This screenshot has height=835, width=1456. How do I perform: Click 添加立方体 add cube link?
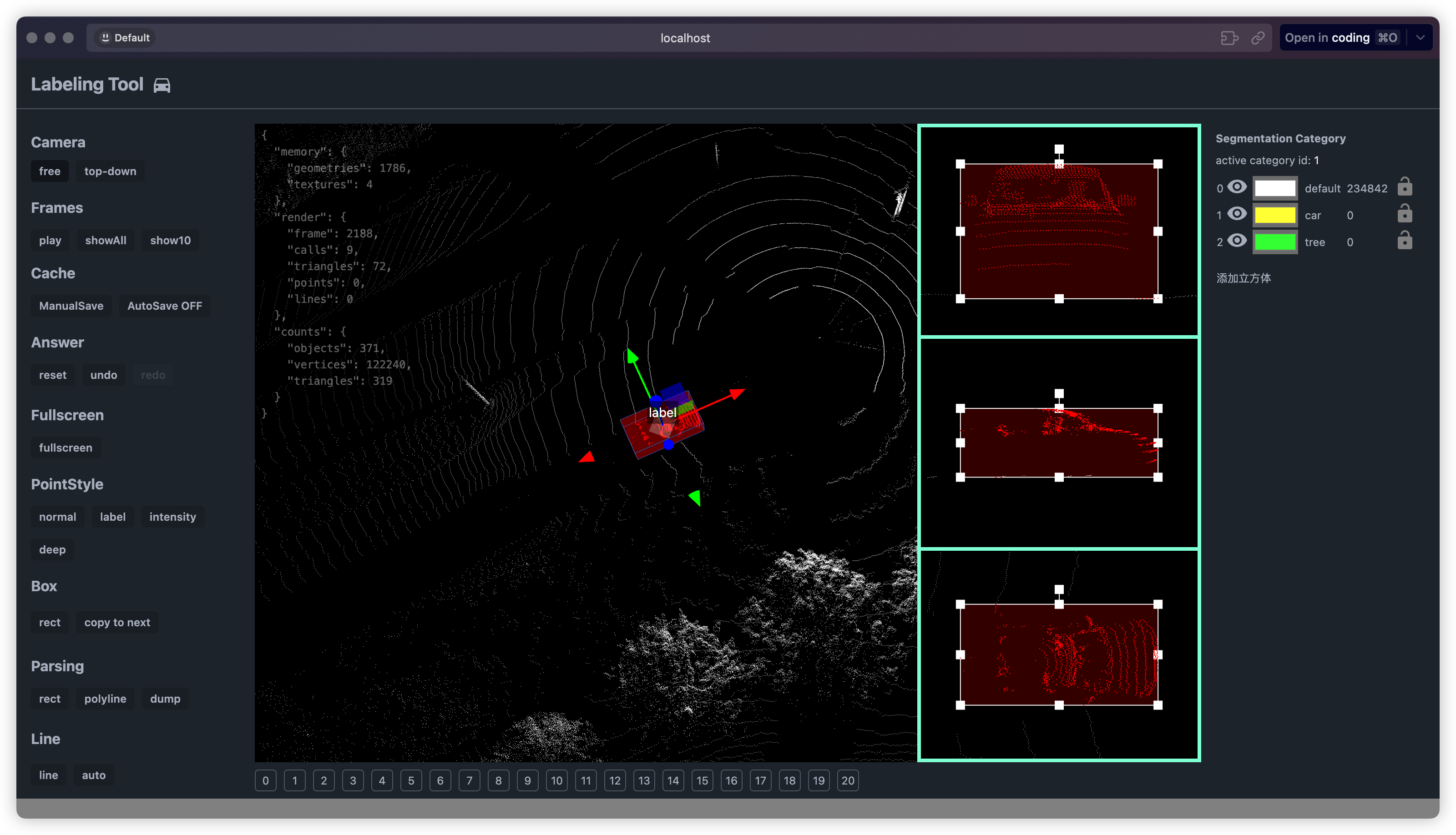(x=1243, y=278)
